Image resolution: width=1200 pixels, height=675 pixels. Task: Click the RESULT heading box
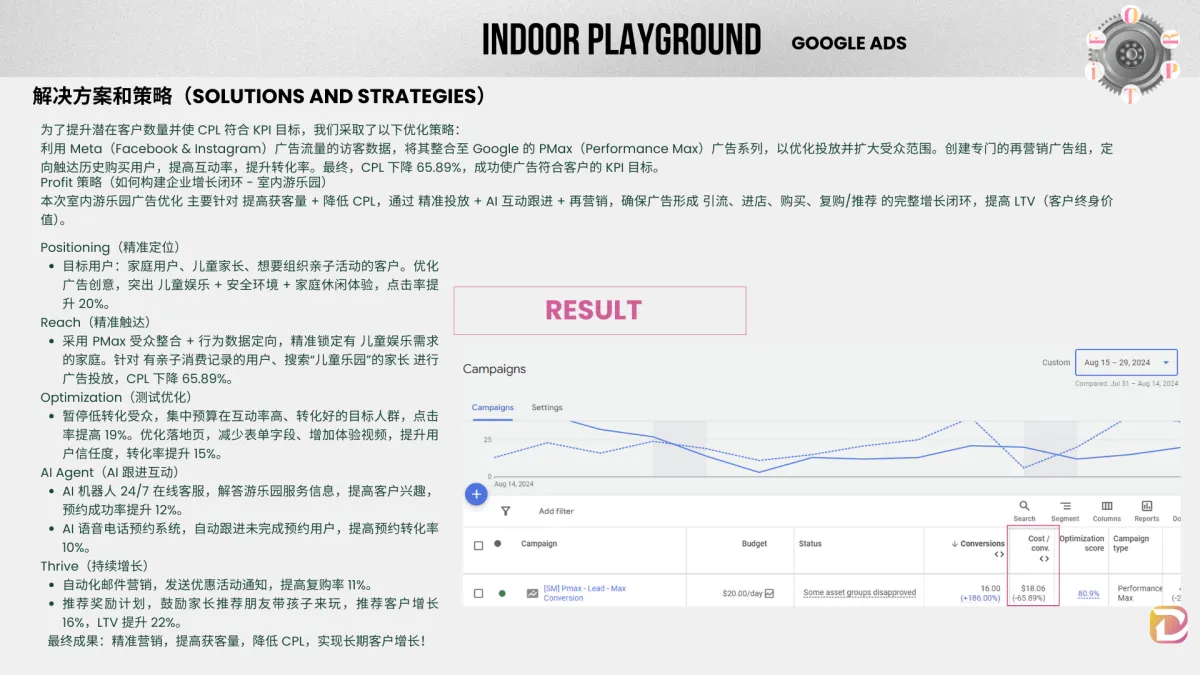(x=600, y=310)
